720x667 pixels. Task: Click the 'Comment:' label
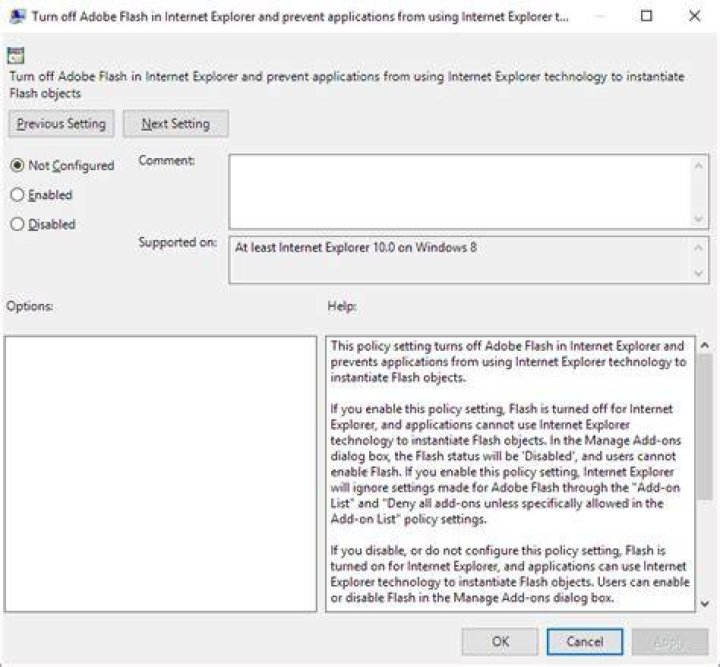167,161
